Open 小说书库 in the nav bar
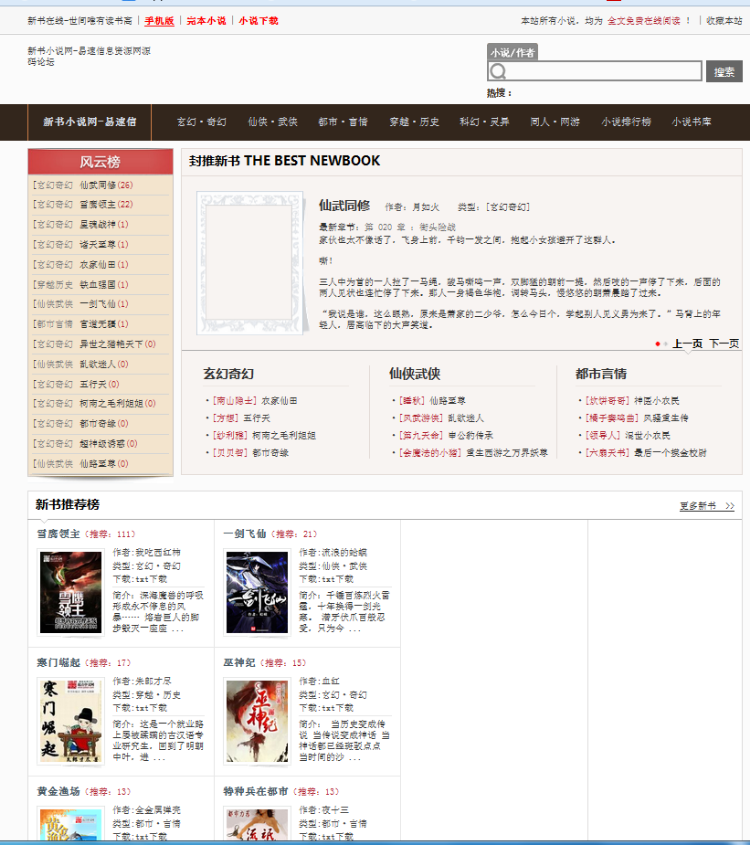This screenshot has height=845, width=750. pos(692,122)
